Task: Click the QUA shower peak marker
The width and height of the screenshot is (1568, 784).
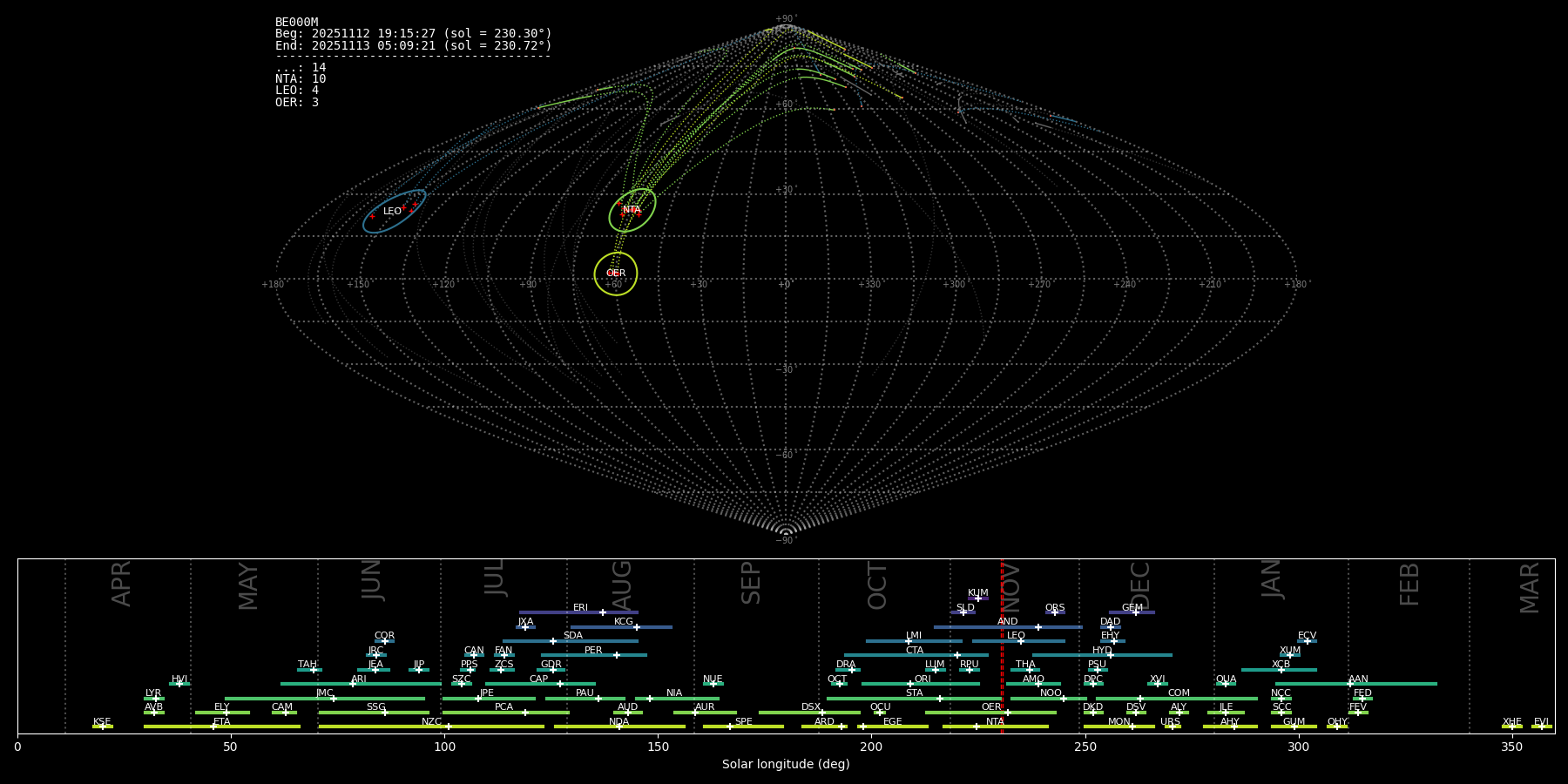Action: tap(1225, 684)
